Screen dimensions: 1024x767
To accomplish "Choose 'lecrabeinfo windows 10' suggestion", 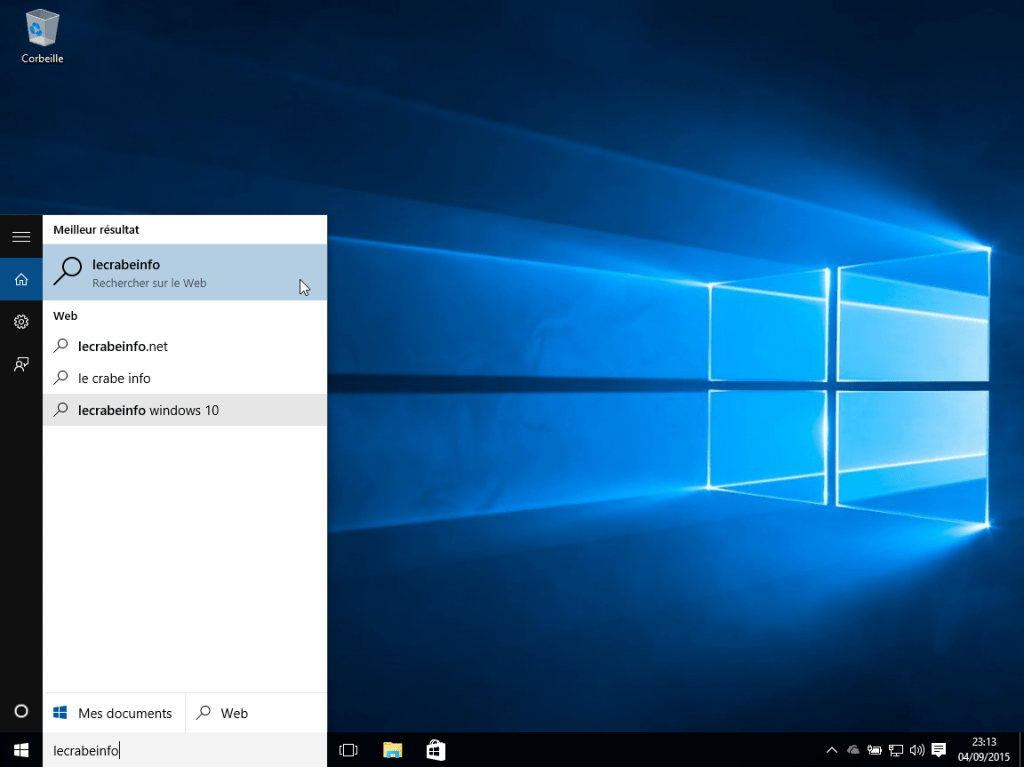I will [x=185, y=410].
